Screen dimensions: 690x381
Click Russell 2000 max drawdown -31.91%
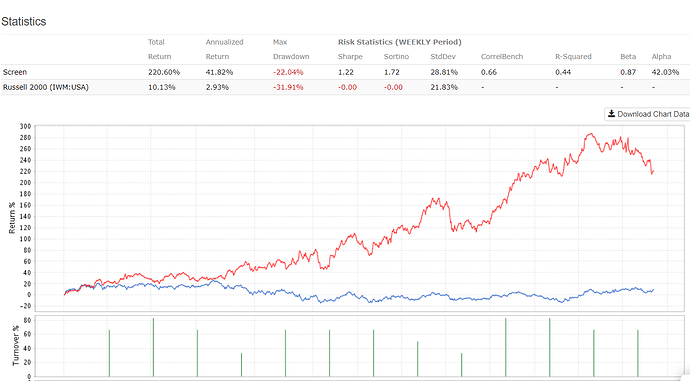click(288, 87)
